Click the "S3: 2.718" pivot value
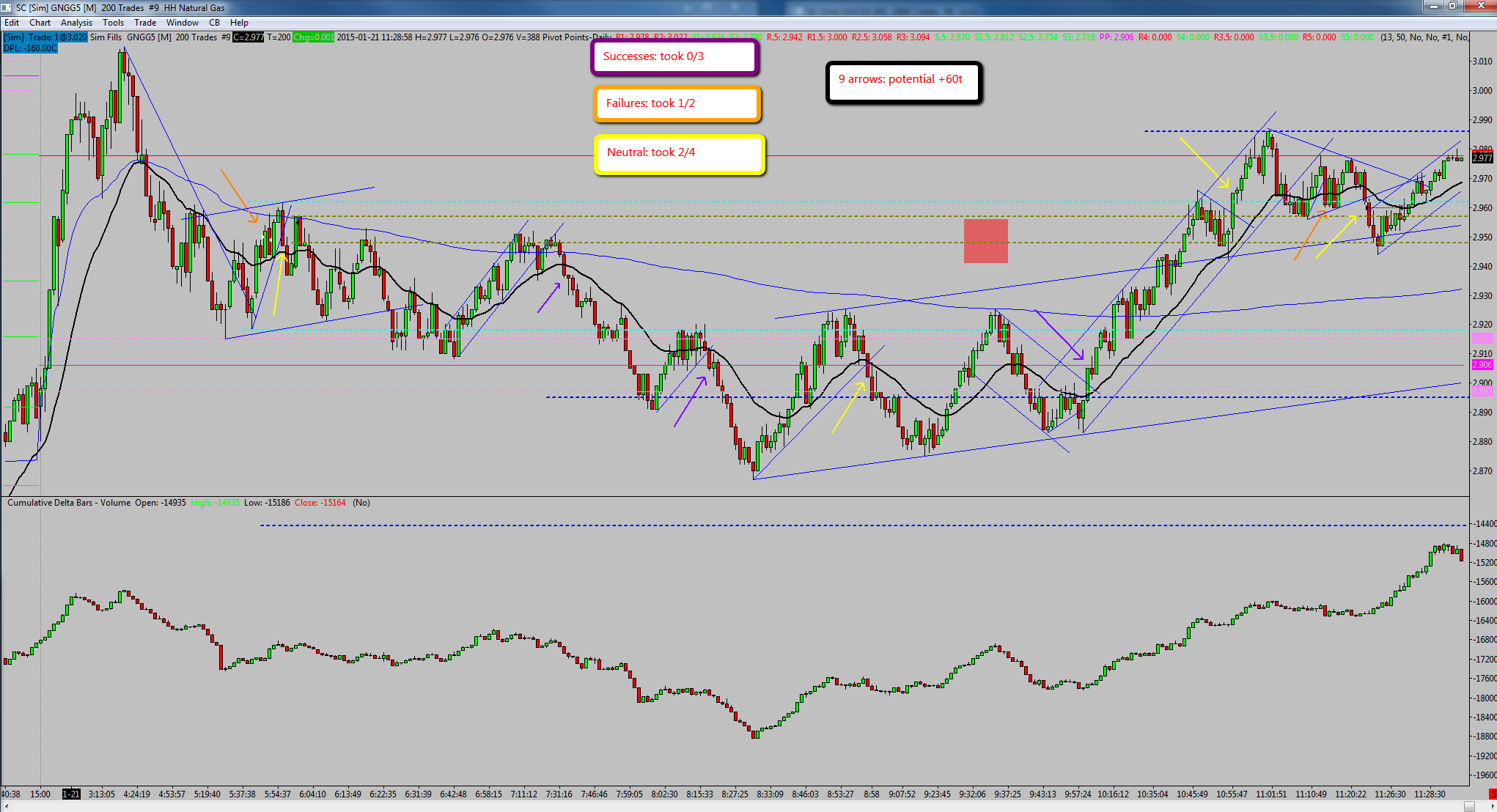The width and height of the screenshot is (1497, 812). (x=1079, y=37)
